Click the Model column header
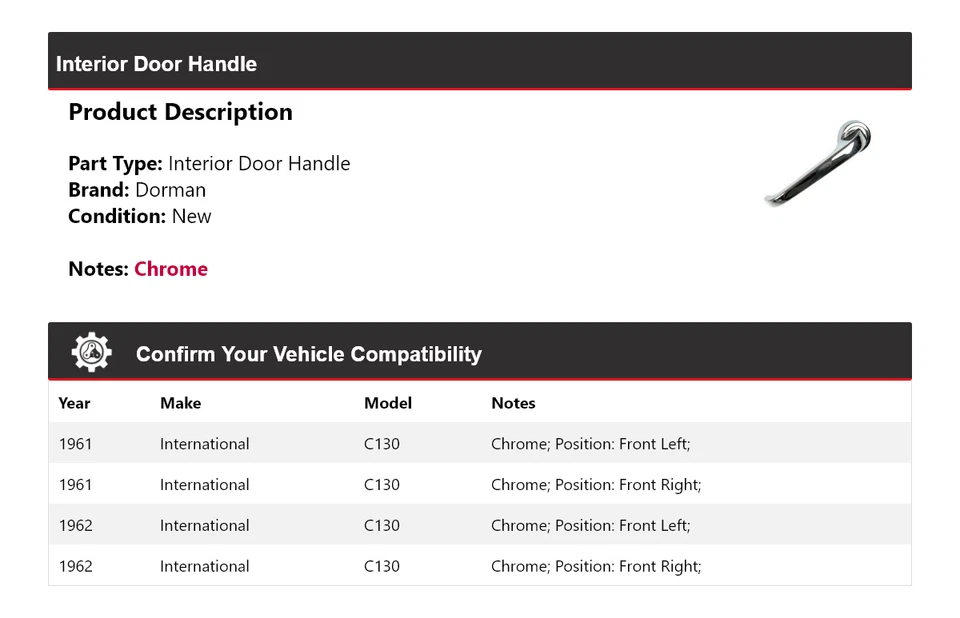 [388, 403]
